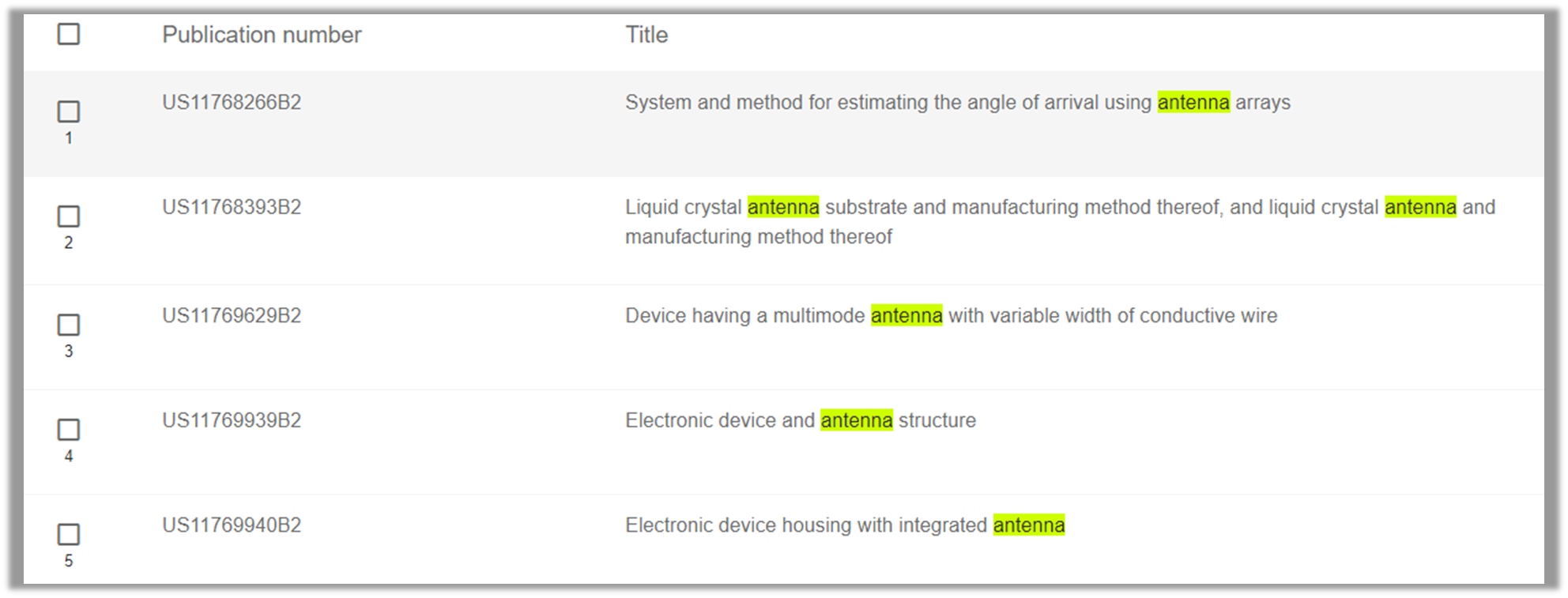Open publication US11769629B2

point(232,316)
